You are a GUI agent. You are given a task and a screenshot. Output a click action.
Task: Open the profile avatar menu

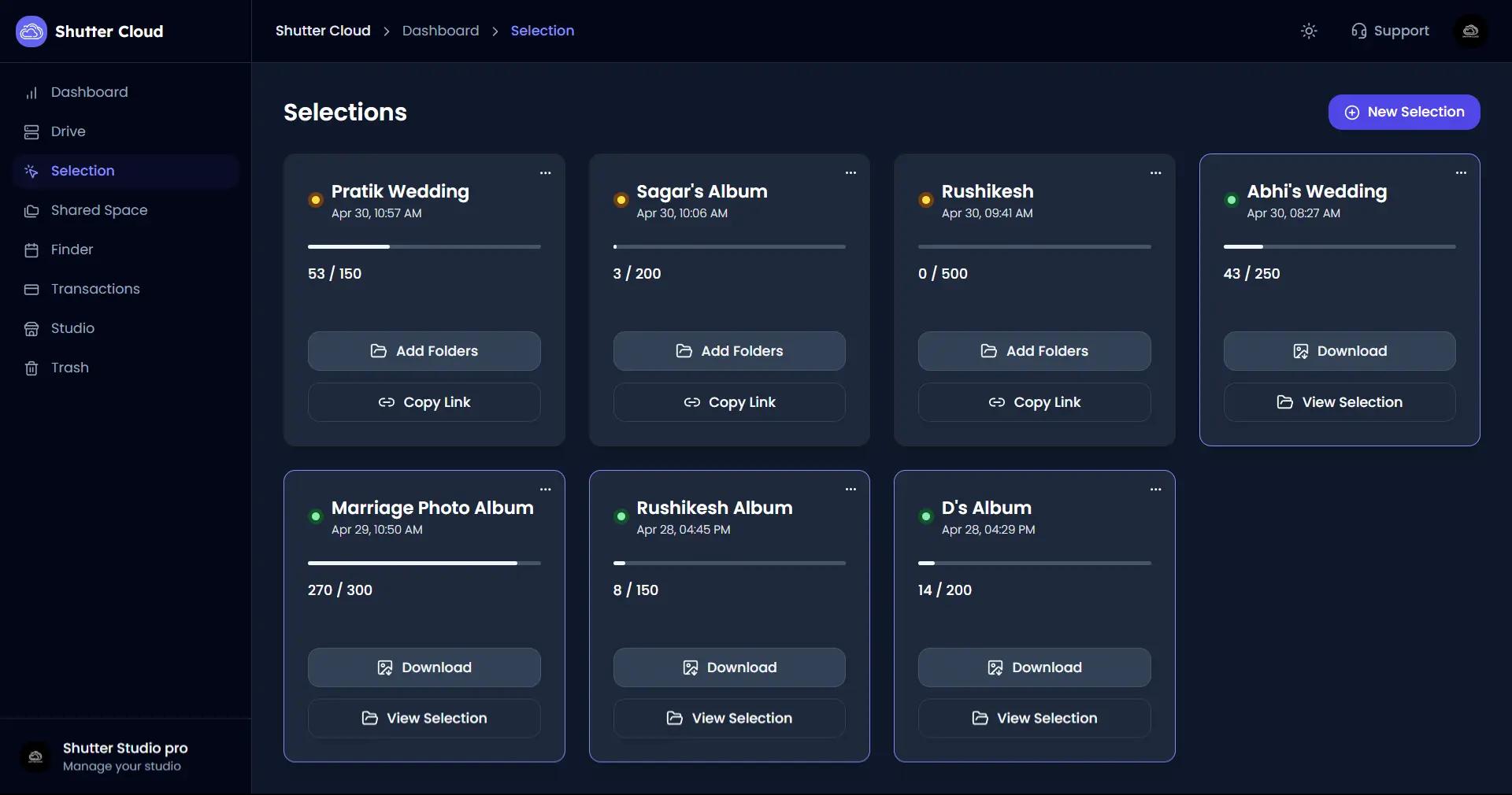[x=1469, y=31]
